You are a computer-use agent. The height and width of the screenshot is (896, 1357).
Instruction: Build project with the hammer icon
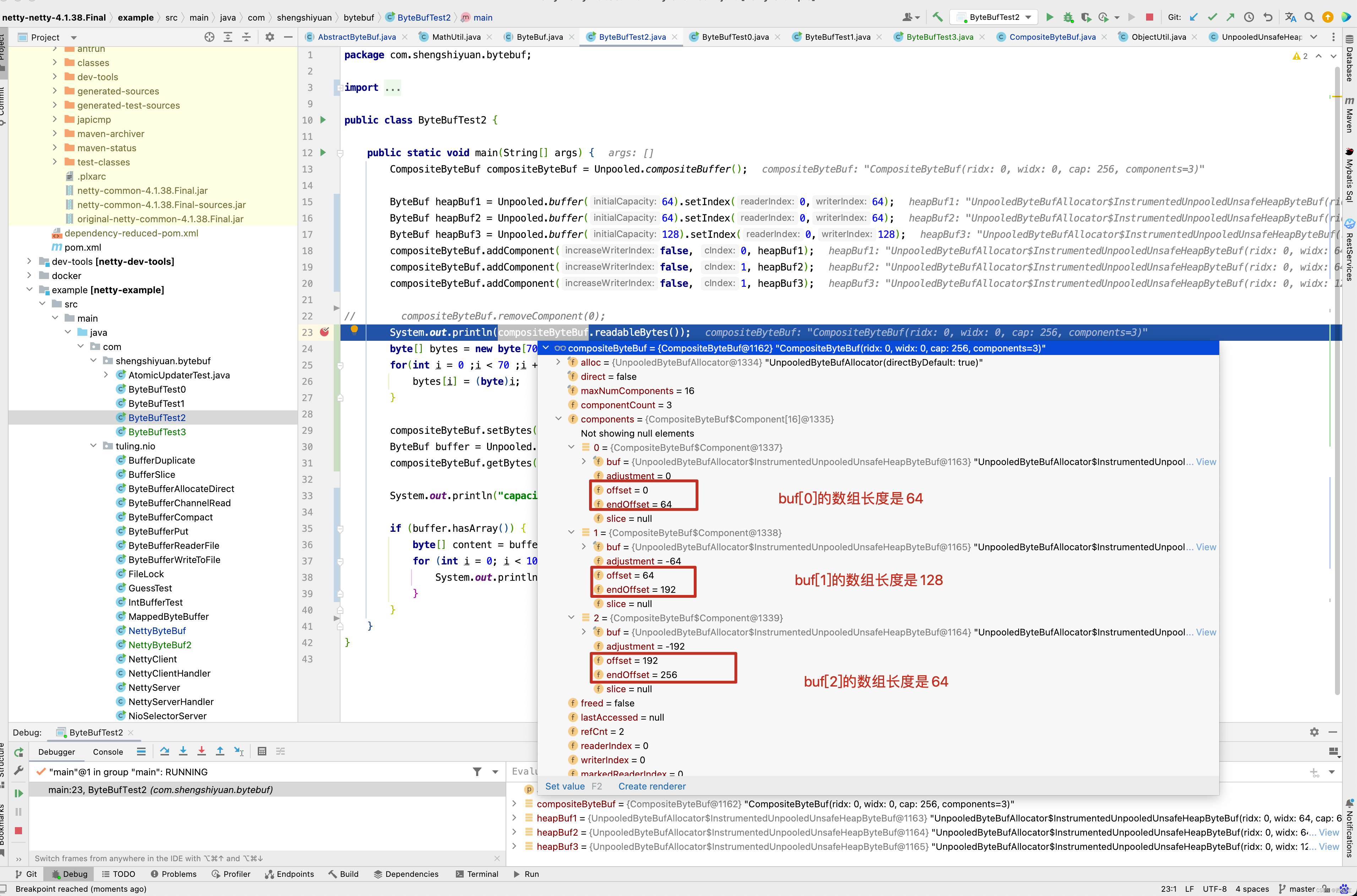[937, 17]
